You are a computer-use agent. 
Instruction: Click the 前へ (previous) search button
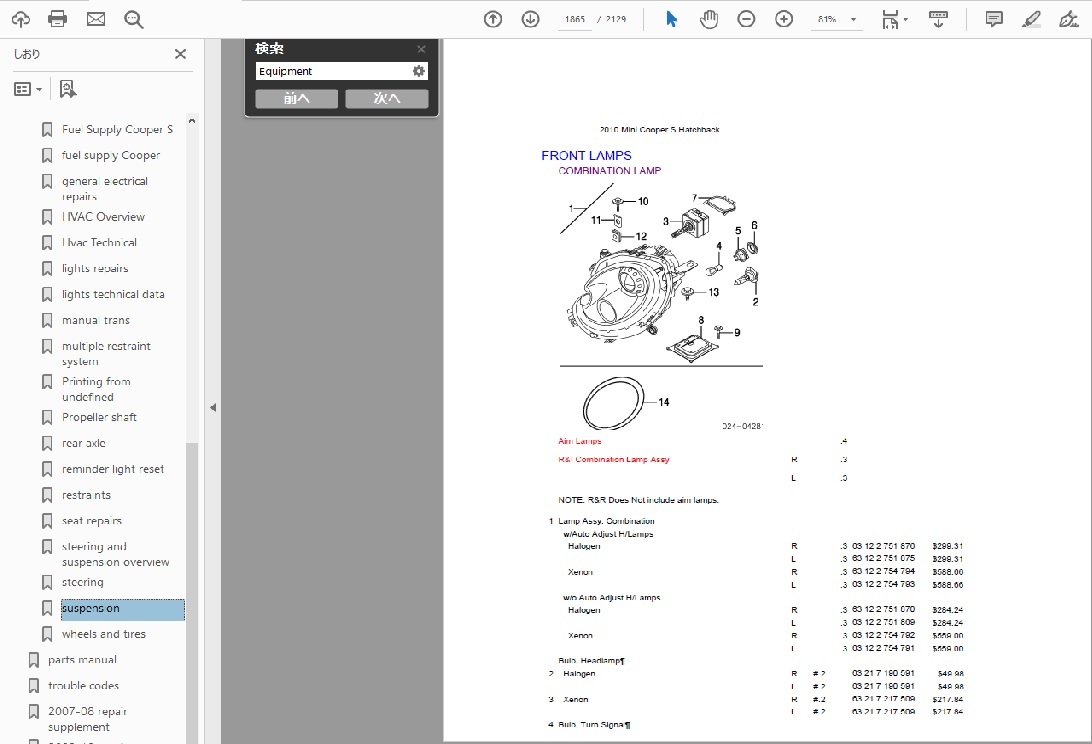click(x=296, y=98)
